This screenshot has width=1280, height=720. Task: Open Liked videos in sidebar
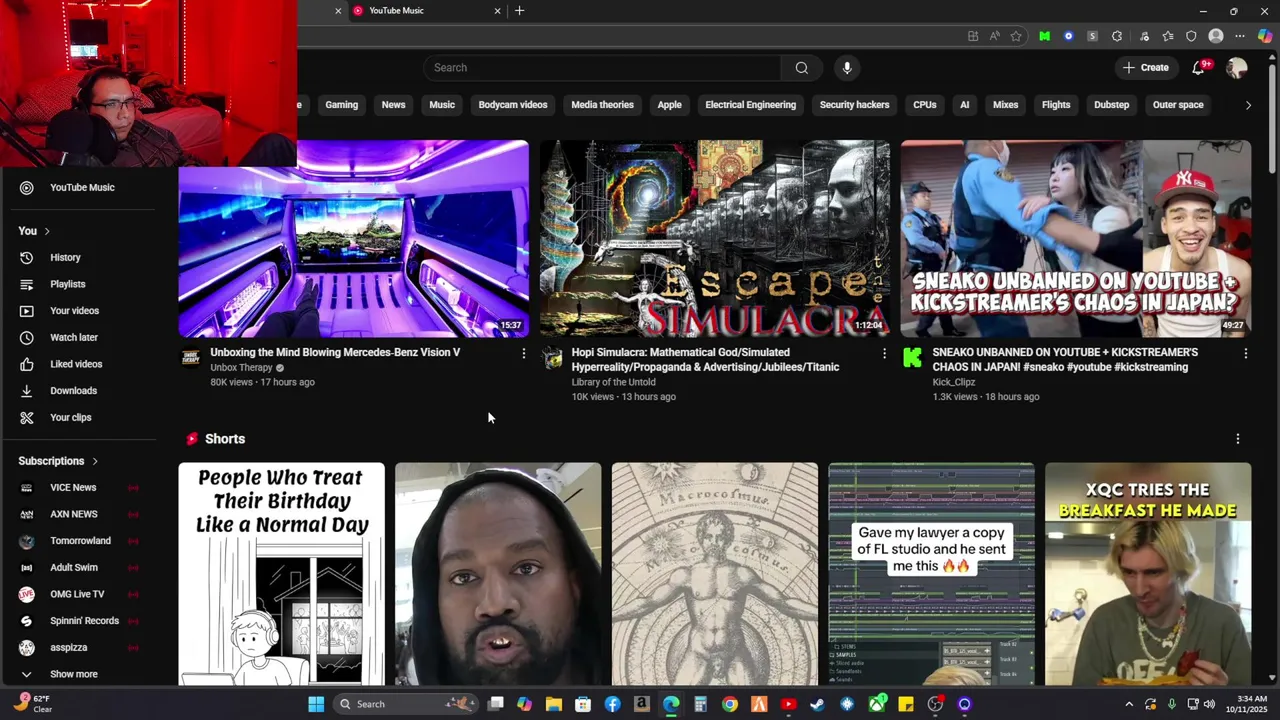[x=78, y=364]
